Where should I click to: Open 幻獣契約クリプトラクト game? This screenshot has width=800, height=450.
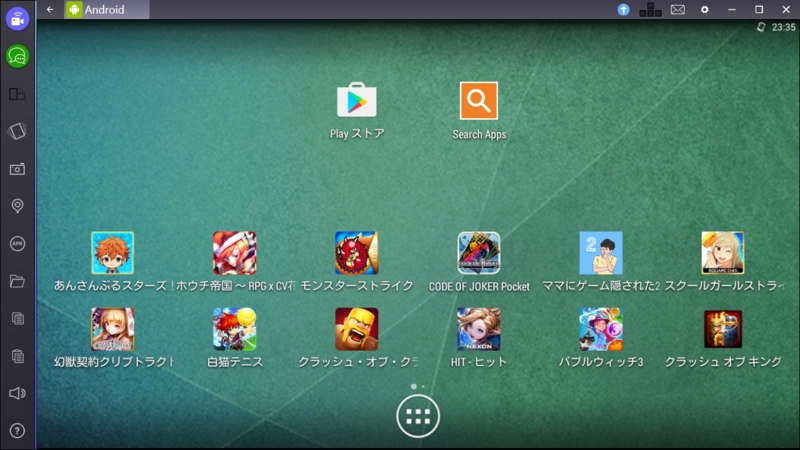click(112, 329)
